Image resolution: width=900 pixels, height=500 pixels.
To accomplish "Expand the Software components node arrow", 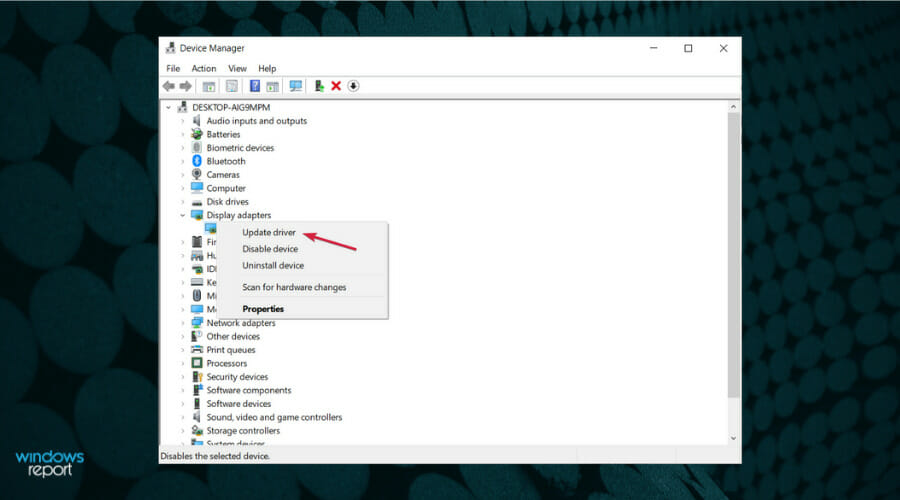I will (x=183, y=390).
